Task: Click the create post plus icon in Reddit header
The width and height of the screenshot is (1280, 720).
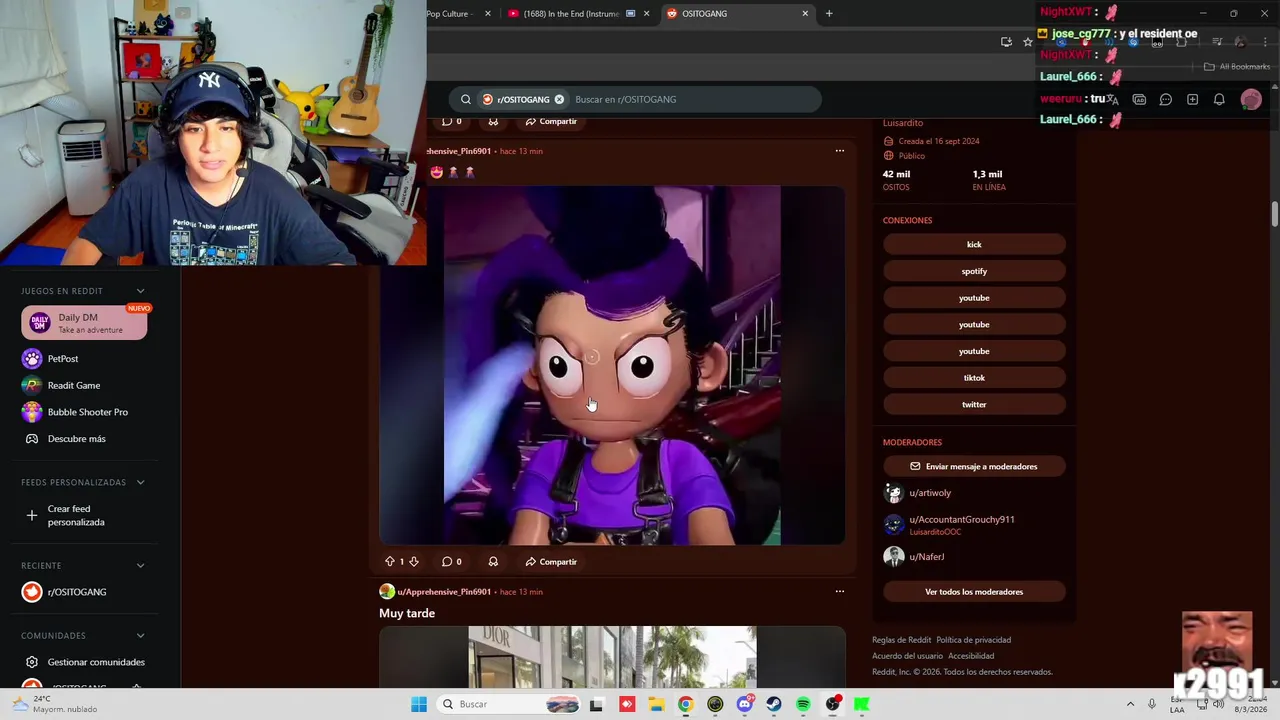Action: pos(1192,99)
